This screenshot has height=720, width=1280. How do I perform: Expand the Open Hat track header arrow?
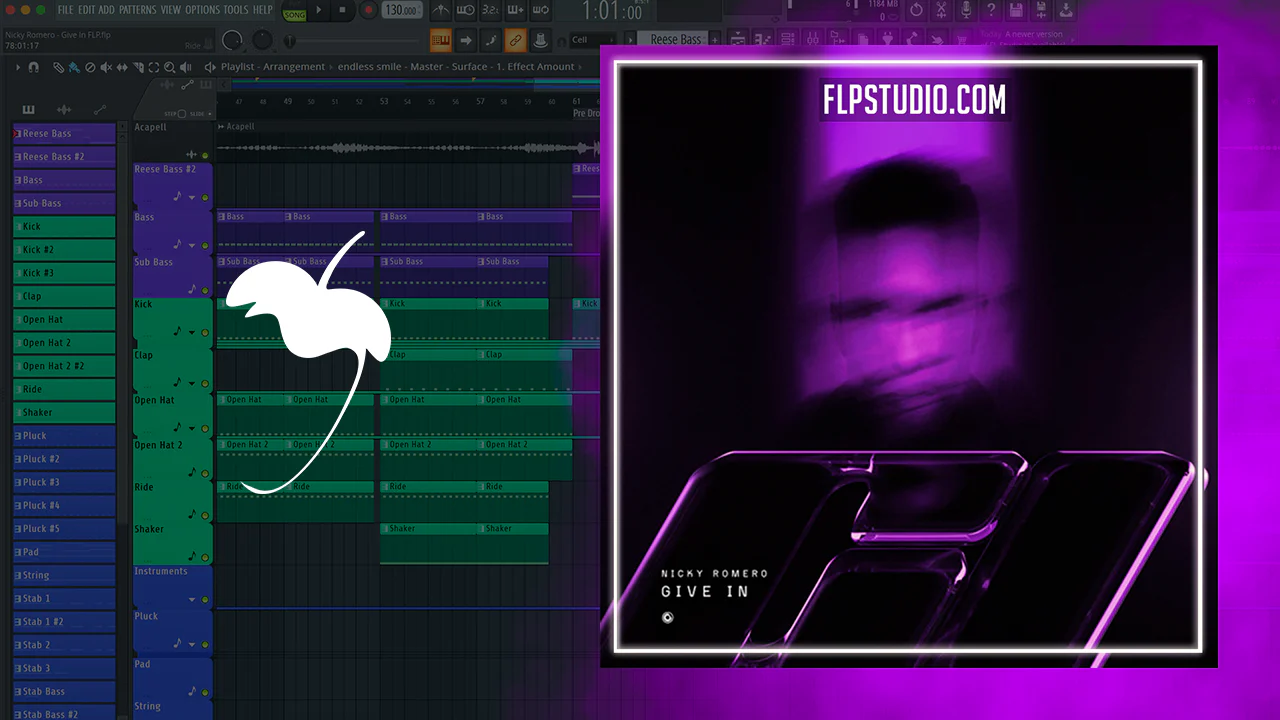(191, 428)
